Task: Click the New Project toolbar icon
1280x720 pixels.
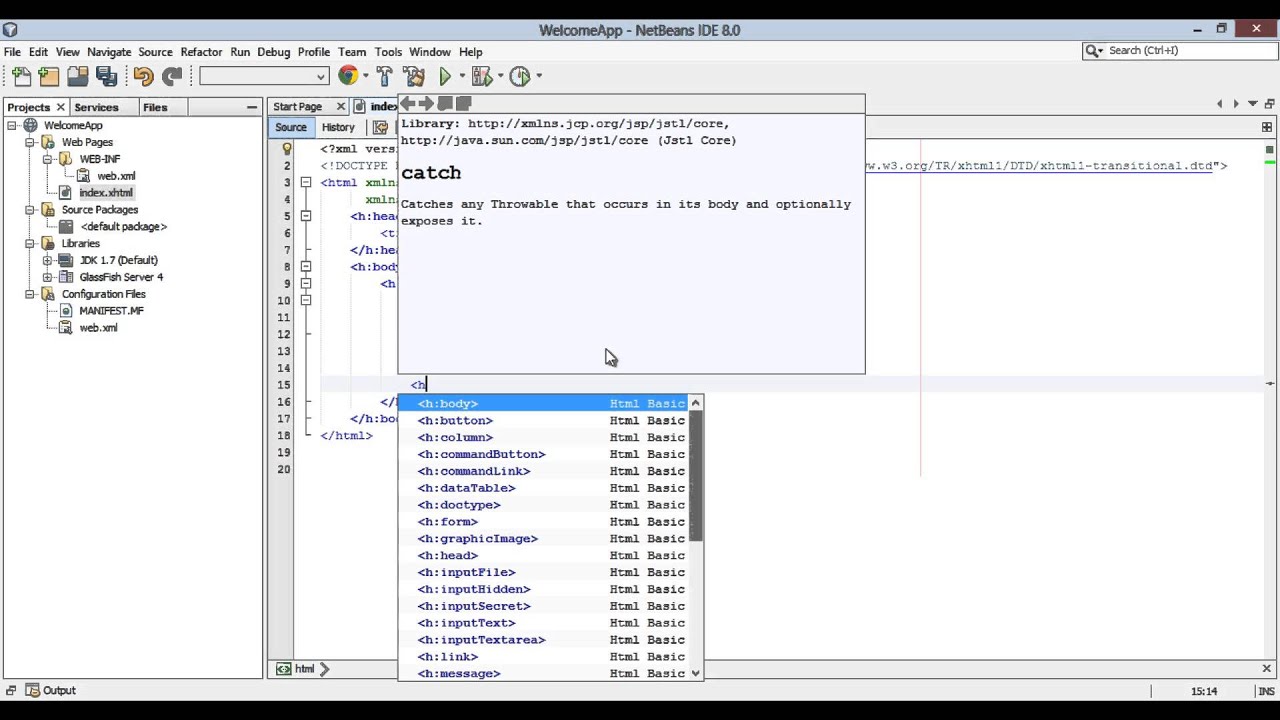Action: coord(49,76)
